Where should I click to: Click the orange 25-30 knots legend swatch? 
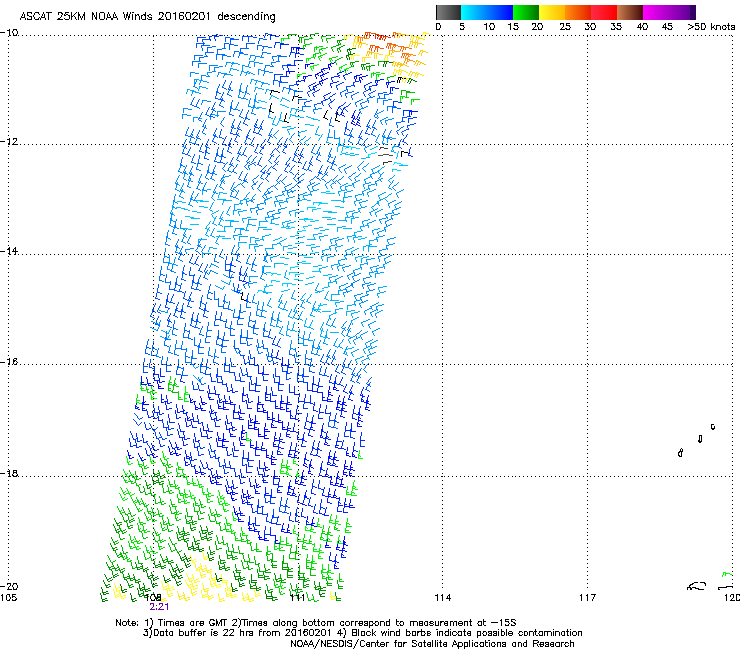[578, 12]
